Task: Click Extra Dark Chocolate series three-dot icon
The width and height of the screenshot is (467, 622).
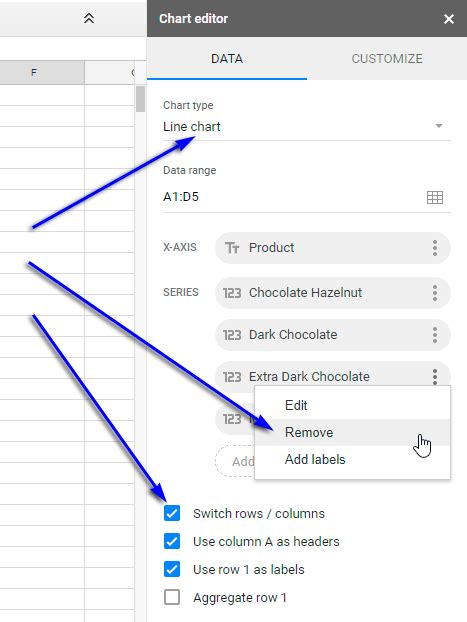Action: pos(435,376)
